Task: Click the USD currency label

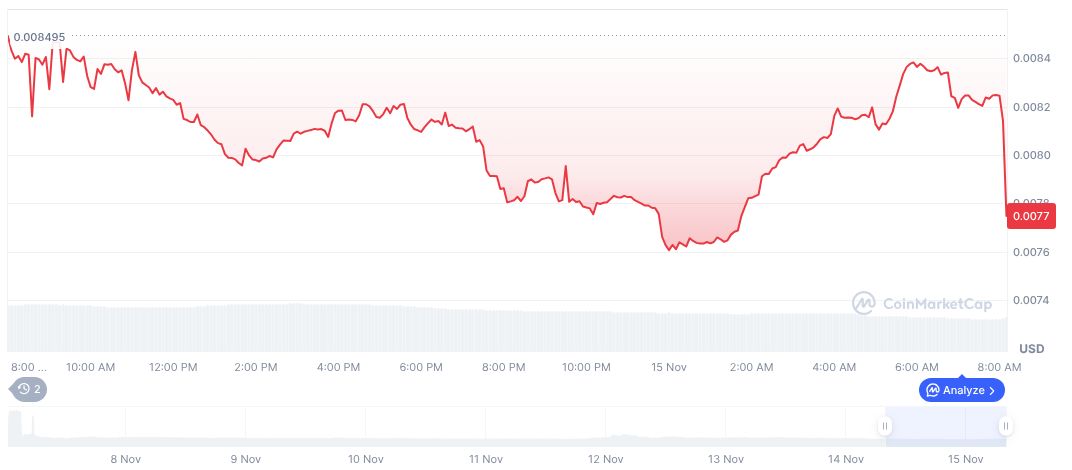Action: [1032, 349]
